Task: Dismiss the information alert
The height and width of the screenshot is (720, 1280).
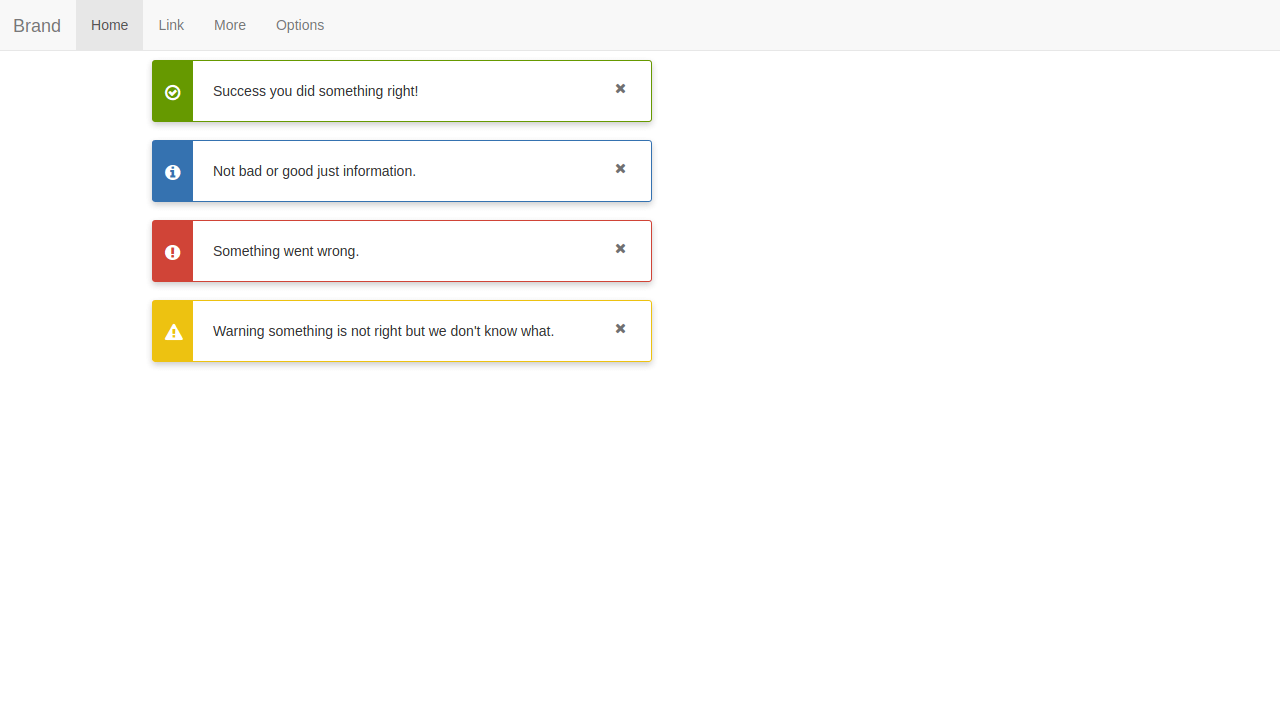Action: tap(620, 169)
